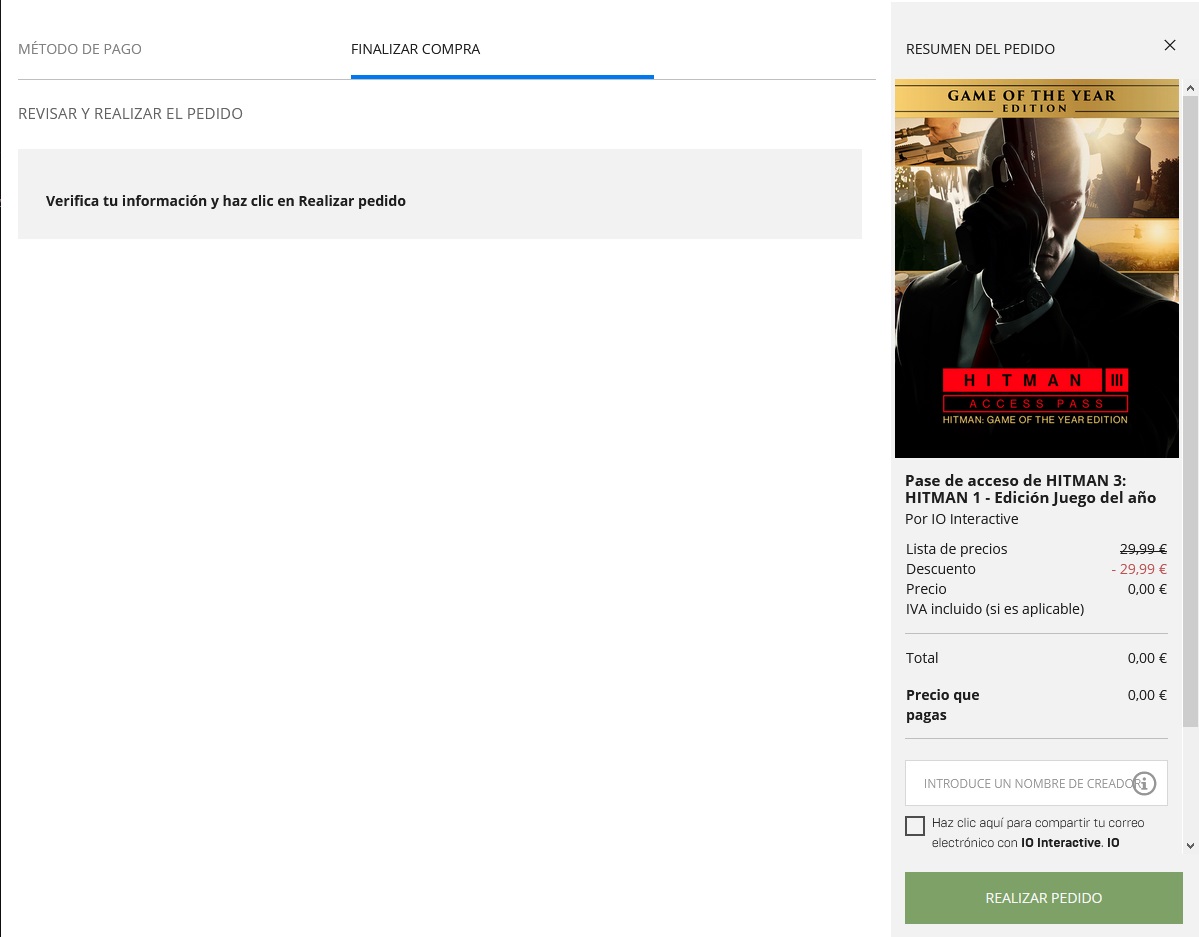The height and width of the screenshot is (937, 1199).
Task: Click the order summary scrollbar thumb
Action: (1190, 412)
